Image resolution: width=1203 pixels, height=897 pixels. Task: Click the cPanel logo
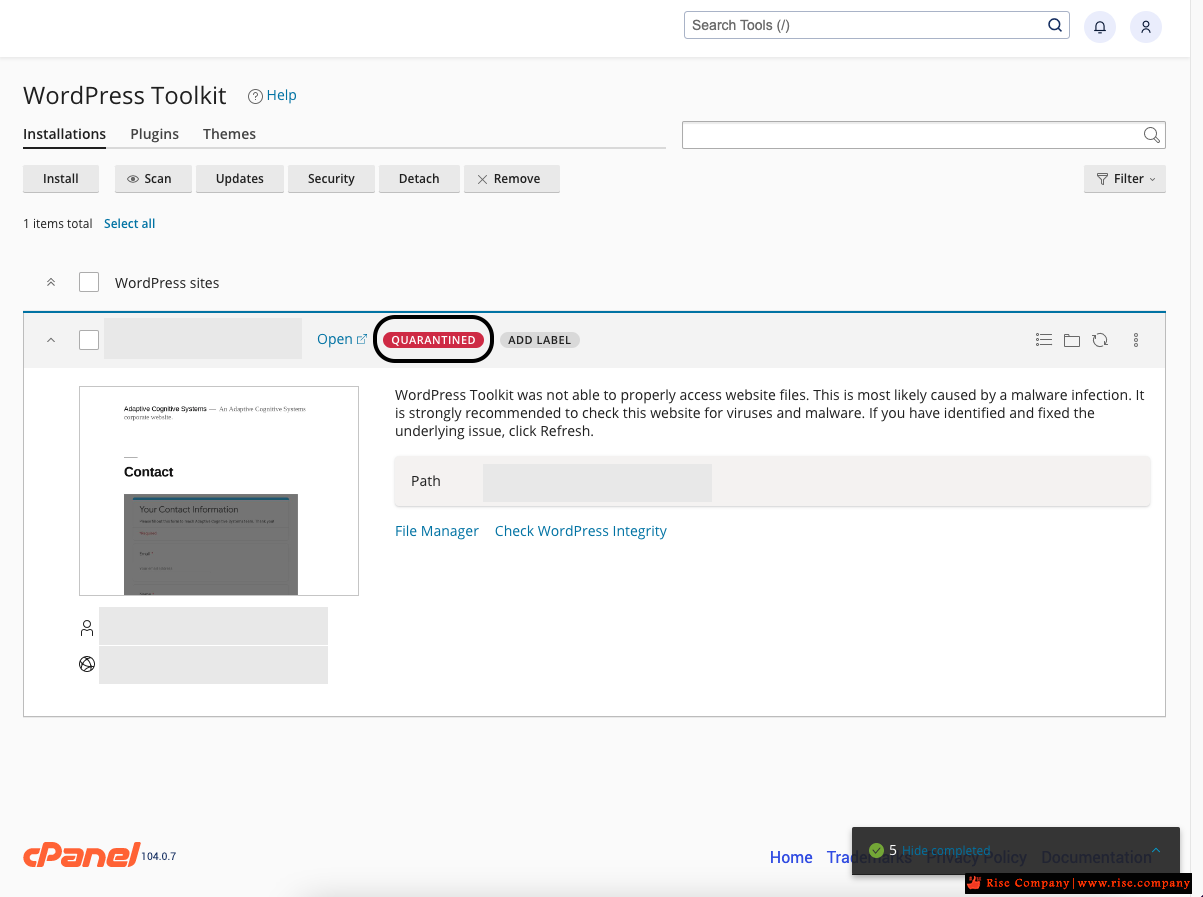81,856
